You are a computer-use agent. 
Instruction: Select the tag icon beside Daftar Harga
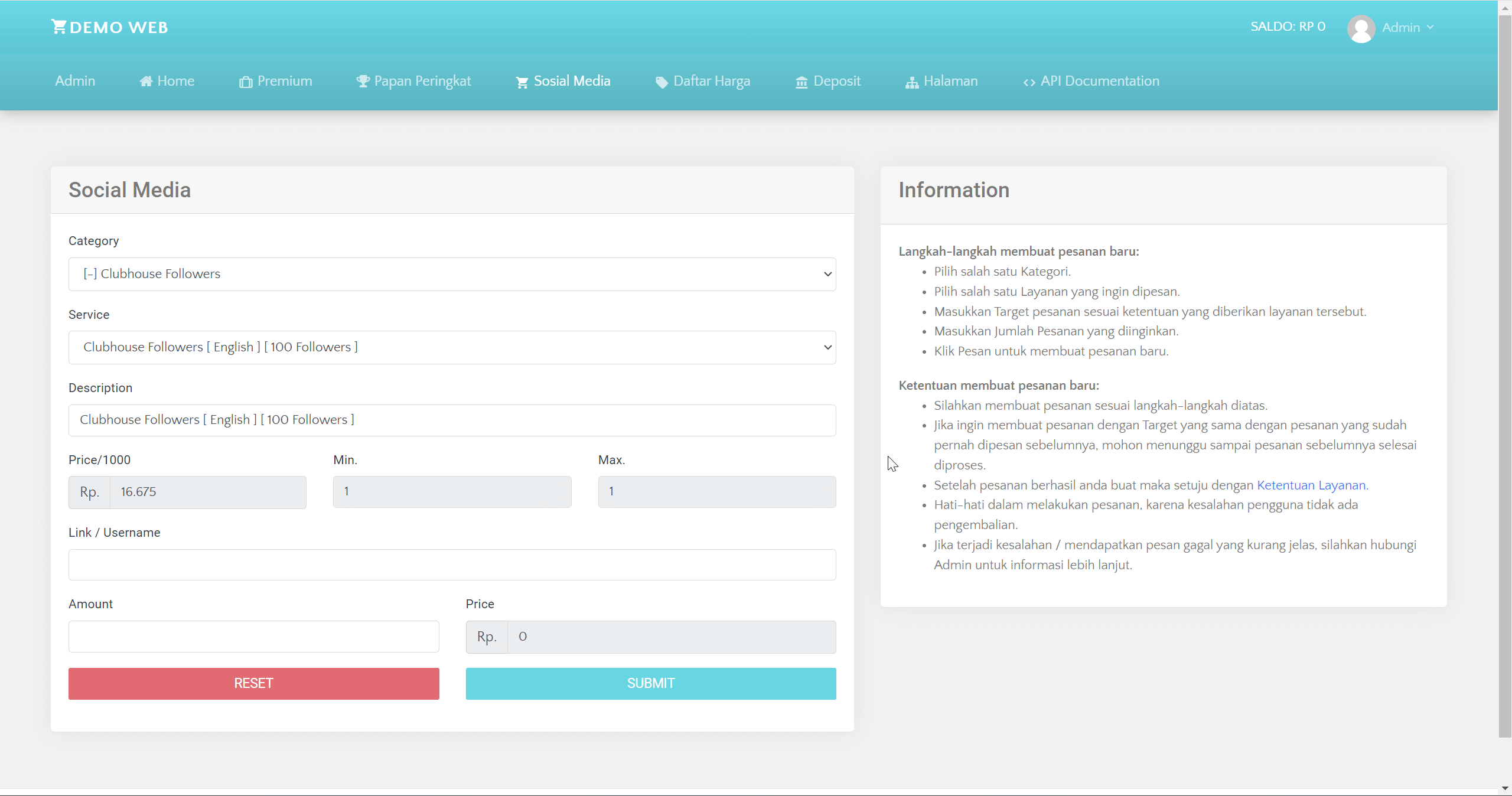tap(661, 82)
